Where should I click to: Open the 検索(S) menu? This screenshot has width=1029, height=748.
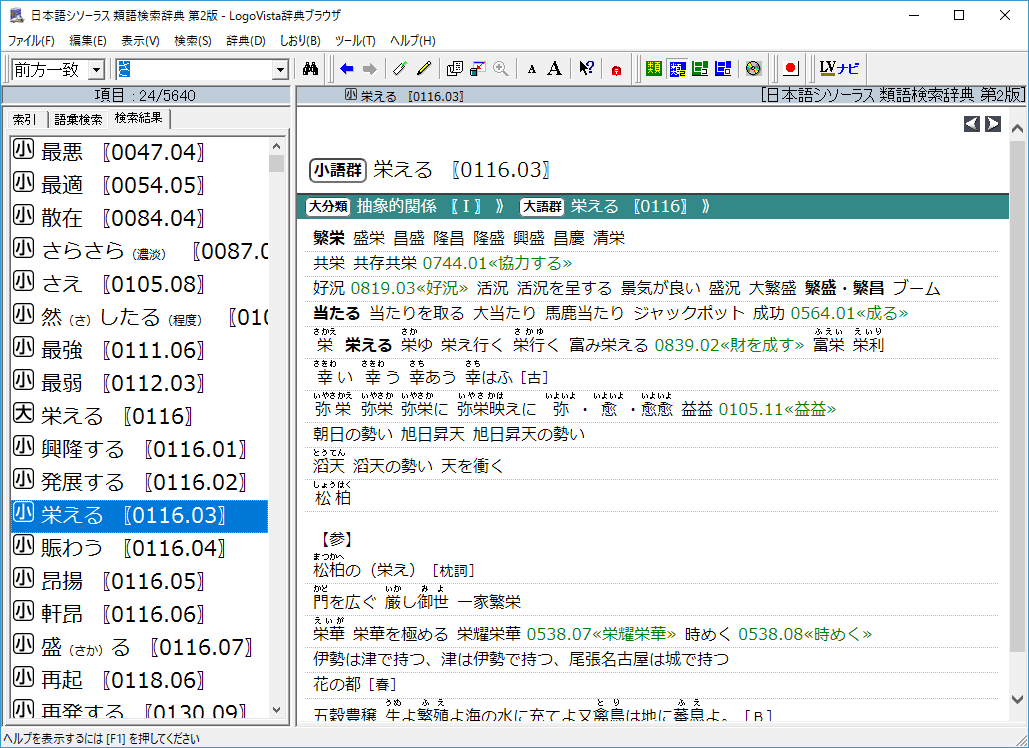(x=193, y=41)
